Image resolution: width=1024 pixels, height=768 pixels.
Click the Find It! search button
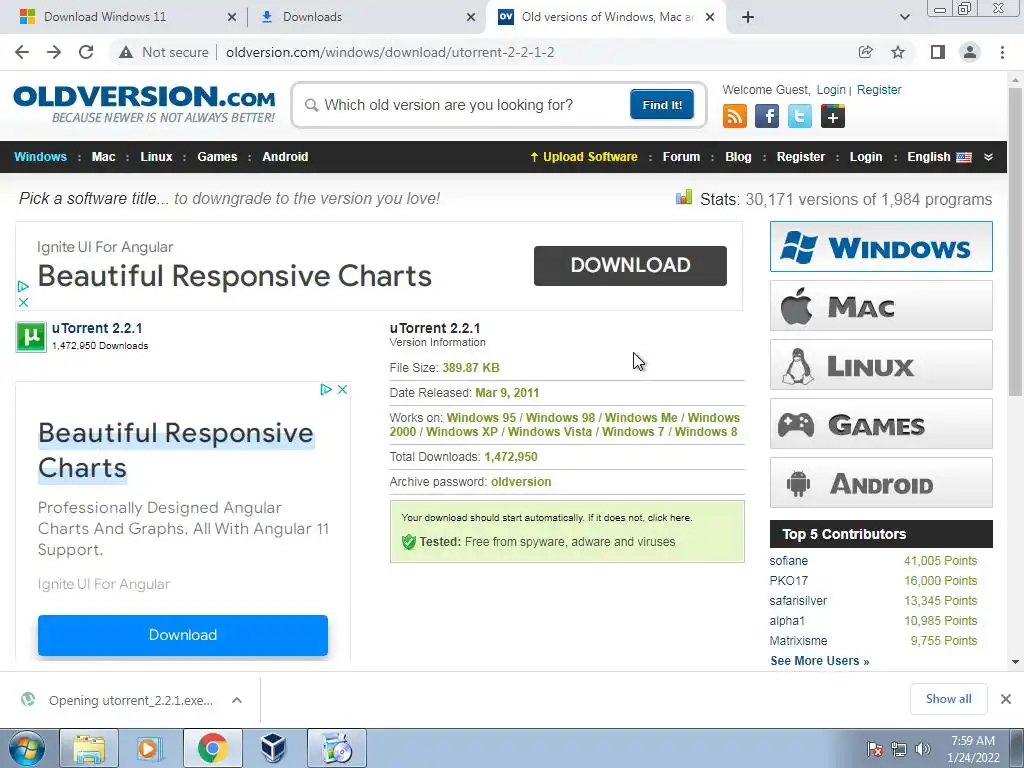662,104
